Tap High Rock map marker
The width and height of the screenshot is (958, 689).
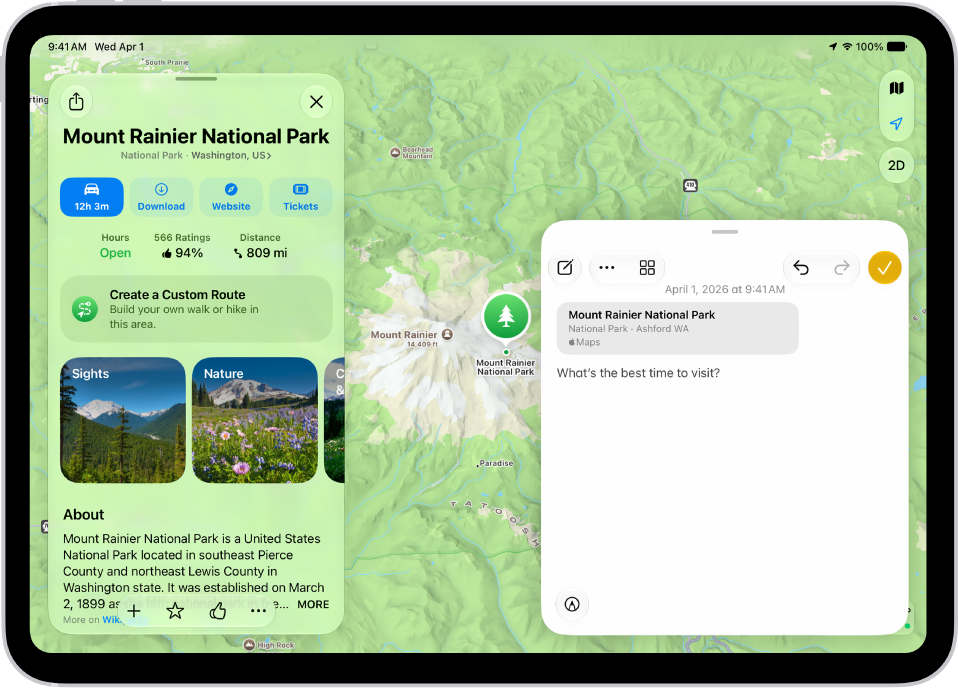pyautogui.click(x=249, y=644)
